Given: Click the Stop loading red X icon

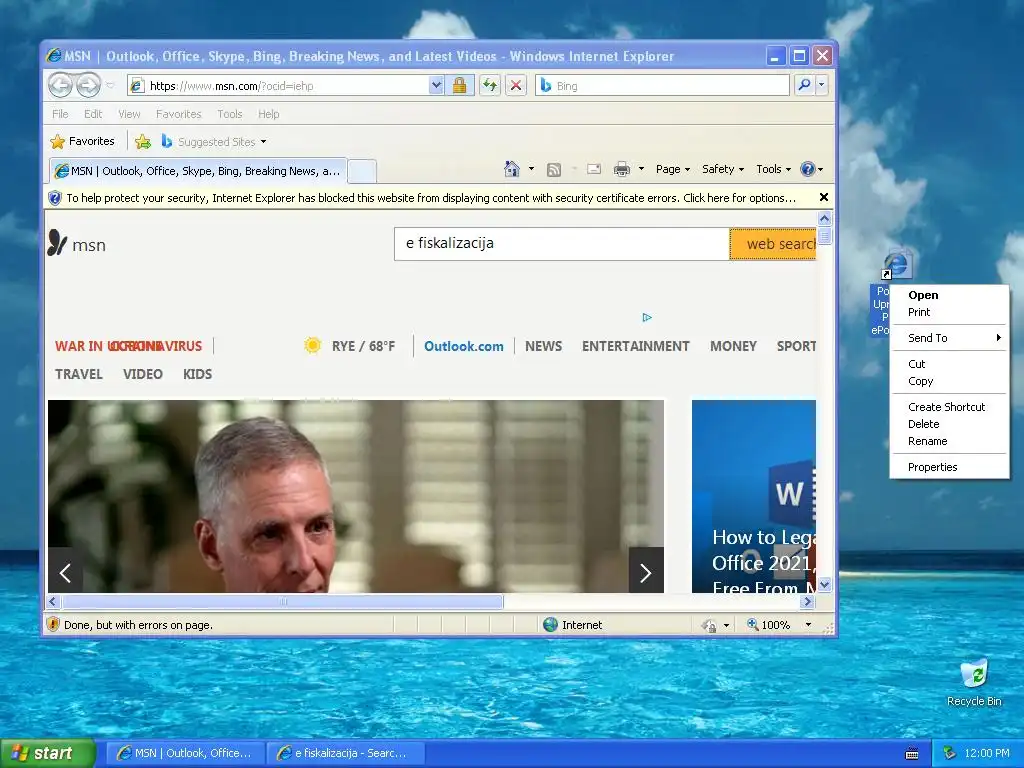Looking at the screenshot, I should [x=516, y=86].
